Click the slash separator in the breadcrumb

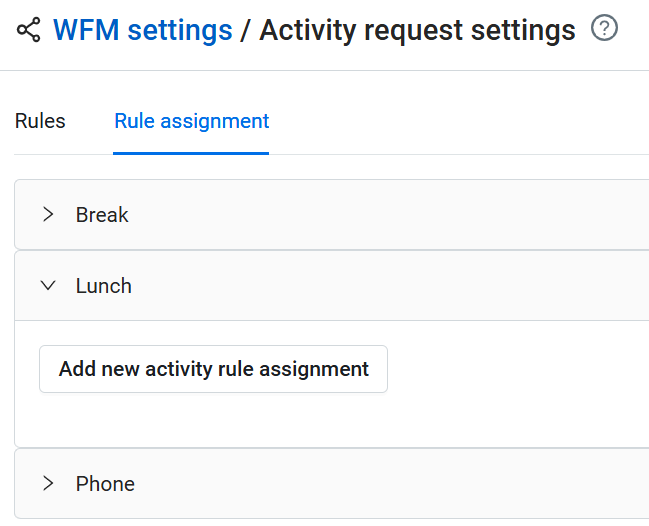pyautogui.click(x=246, y=30)
